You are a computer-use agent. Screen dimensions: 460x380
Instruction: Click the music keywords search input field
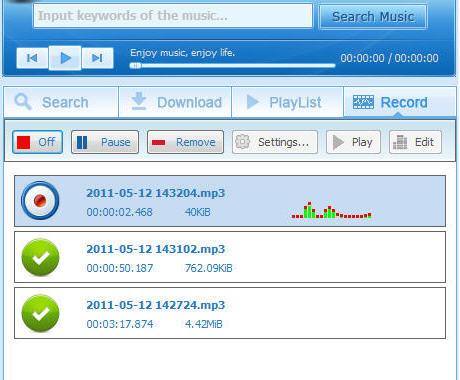173,16
